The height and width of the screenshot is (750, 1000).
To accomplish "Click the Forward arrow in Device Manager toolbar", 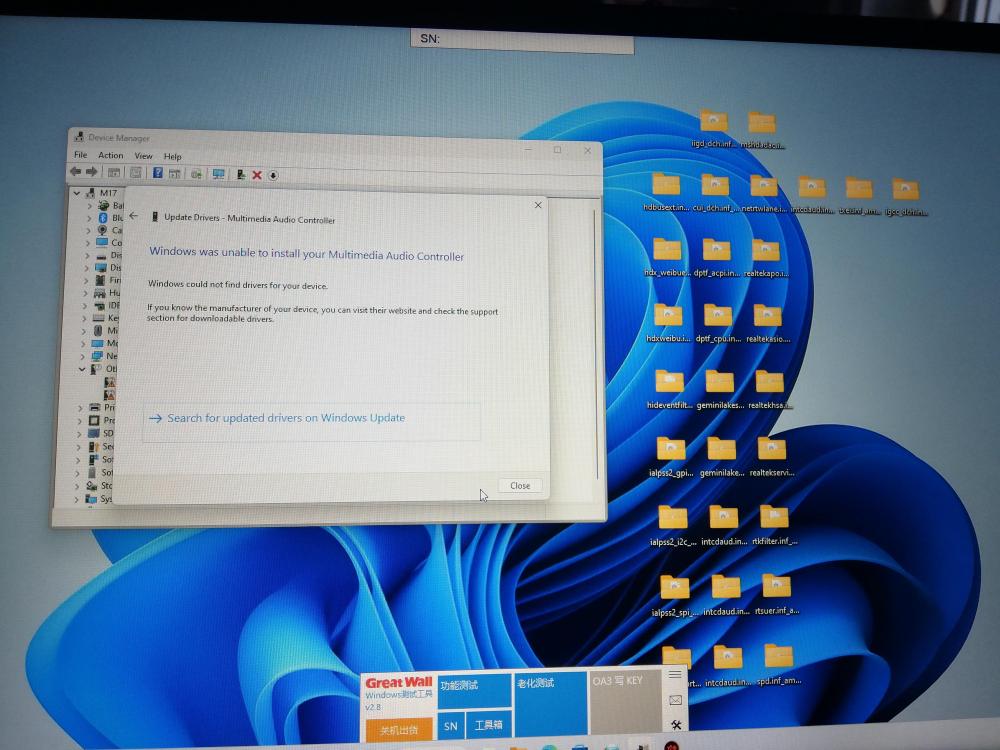I will [x=92, y=172].
